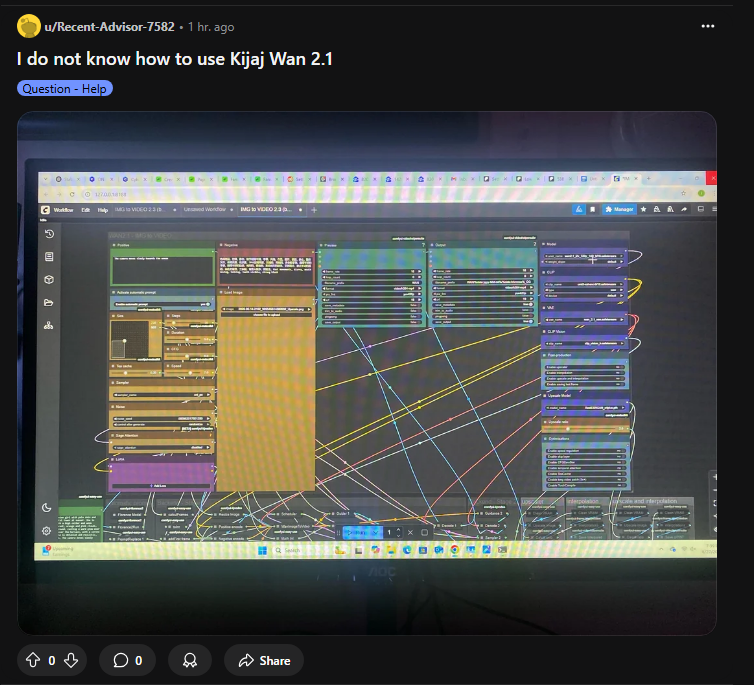The image size is (754, 685).
Task: Toggle save_output in the Output node
Action: [x=483, y=321]
